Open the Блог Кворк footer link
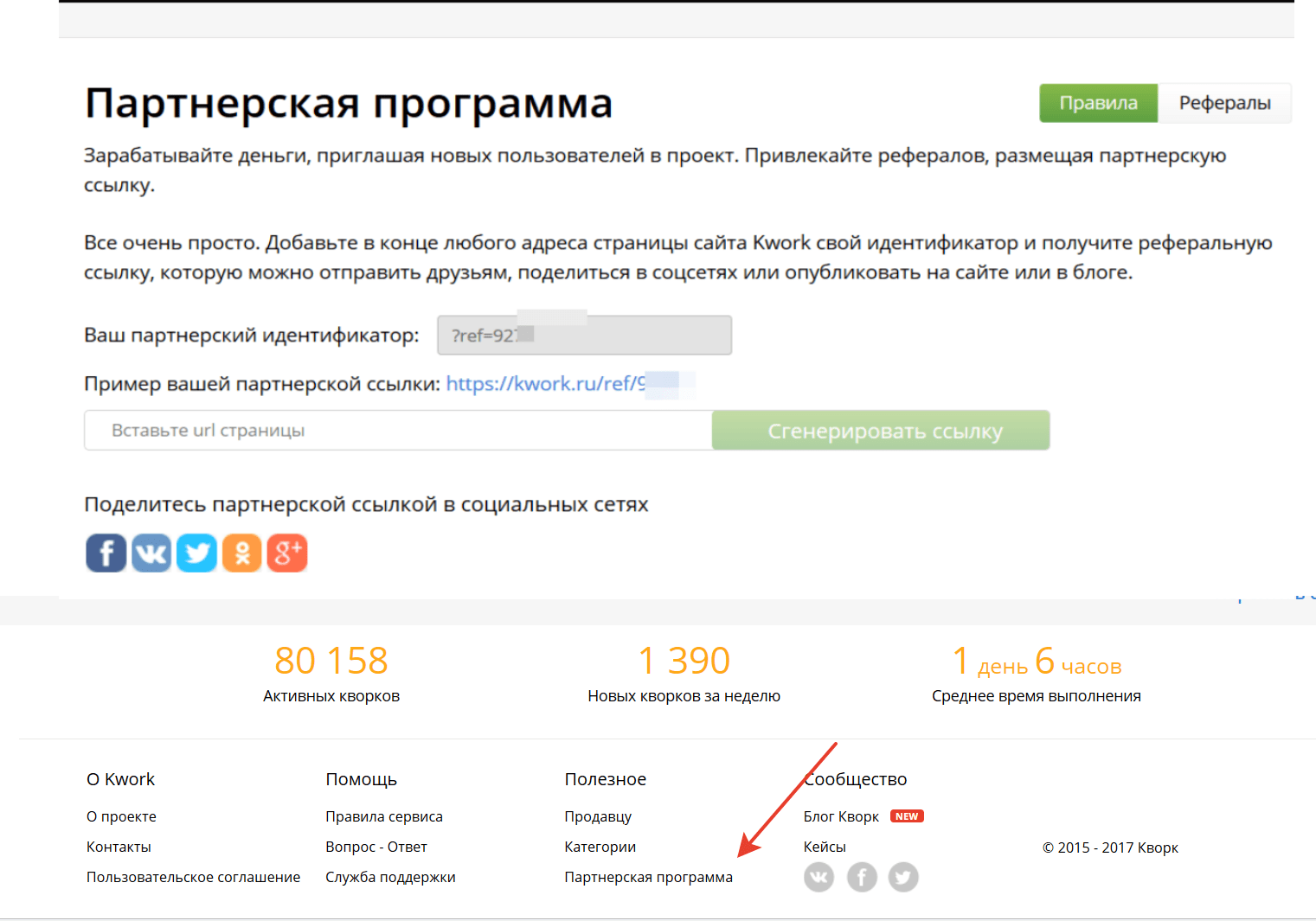This screenshot has height=921, width=1316. (x=841, y=816)
